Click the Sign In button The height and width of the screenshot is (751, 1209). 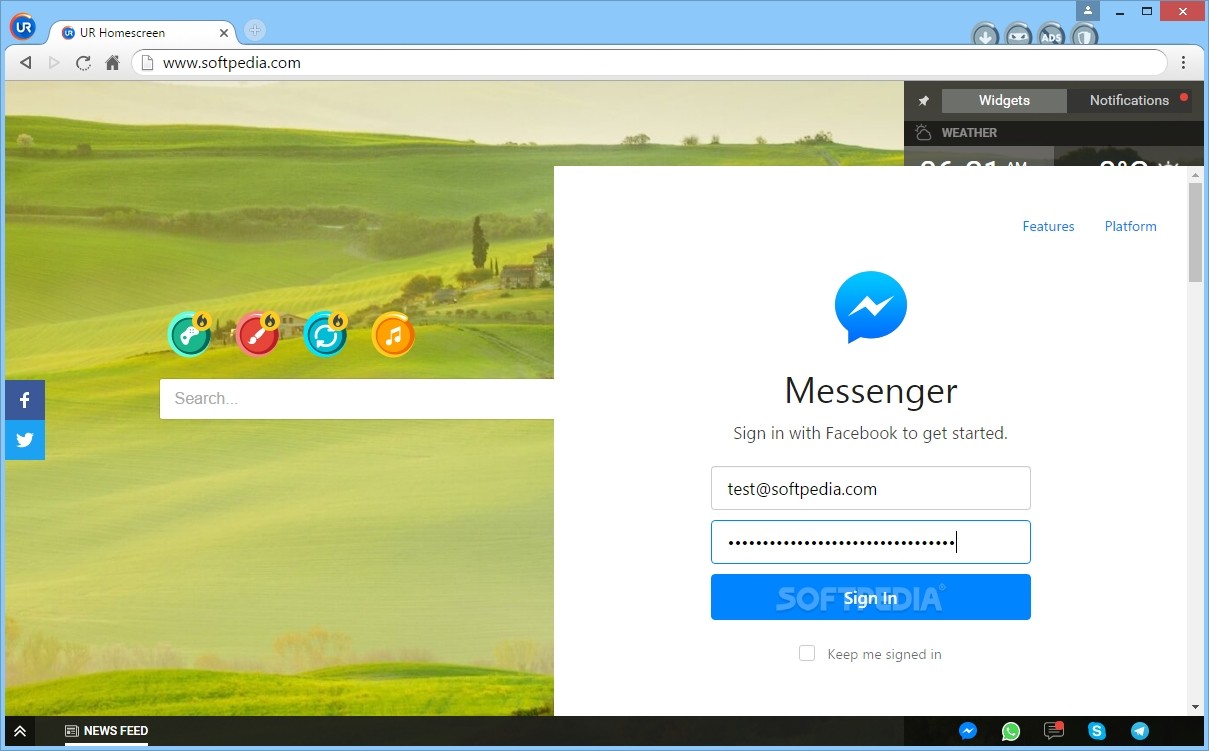[870, 597]
